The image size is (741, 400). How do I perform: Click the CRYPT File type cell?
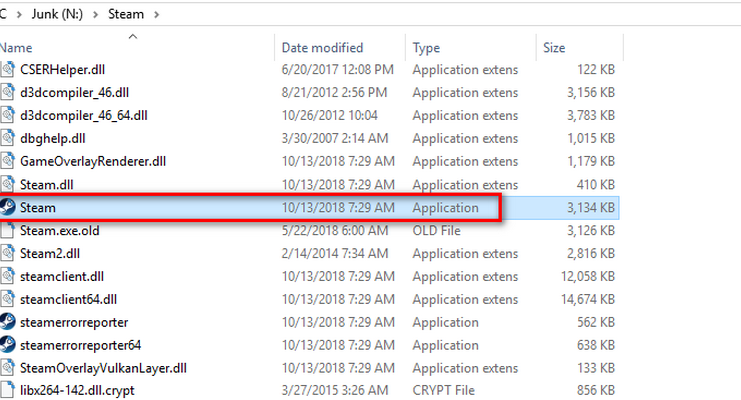click(x=443, y=391)
